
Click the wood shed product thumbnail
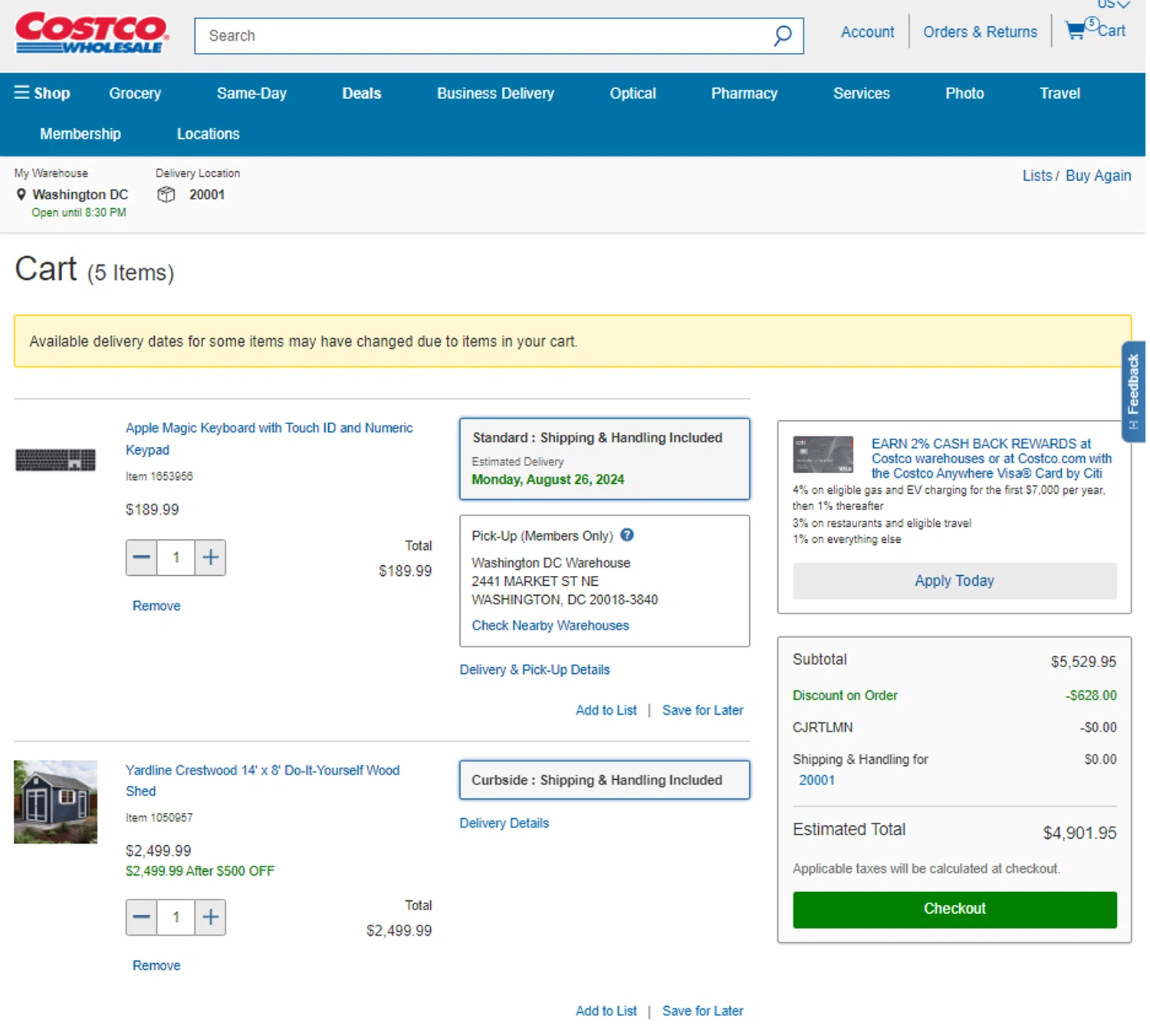[x=55, y=801]
